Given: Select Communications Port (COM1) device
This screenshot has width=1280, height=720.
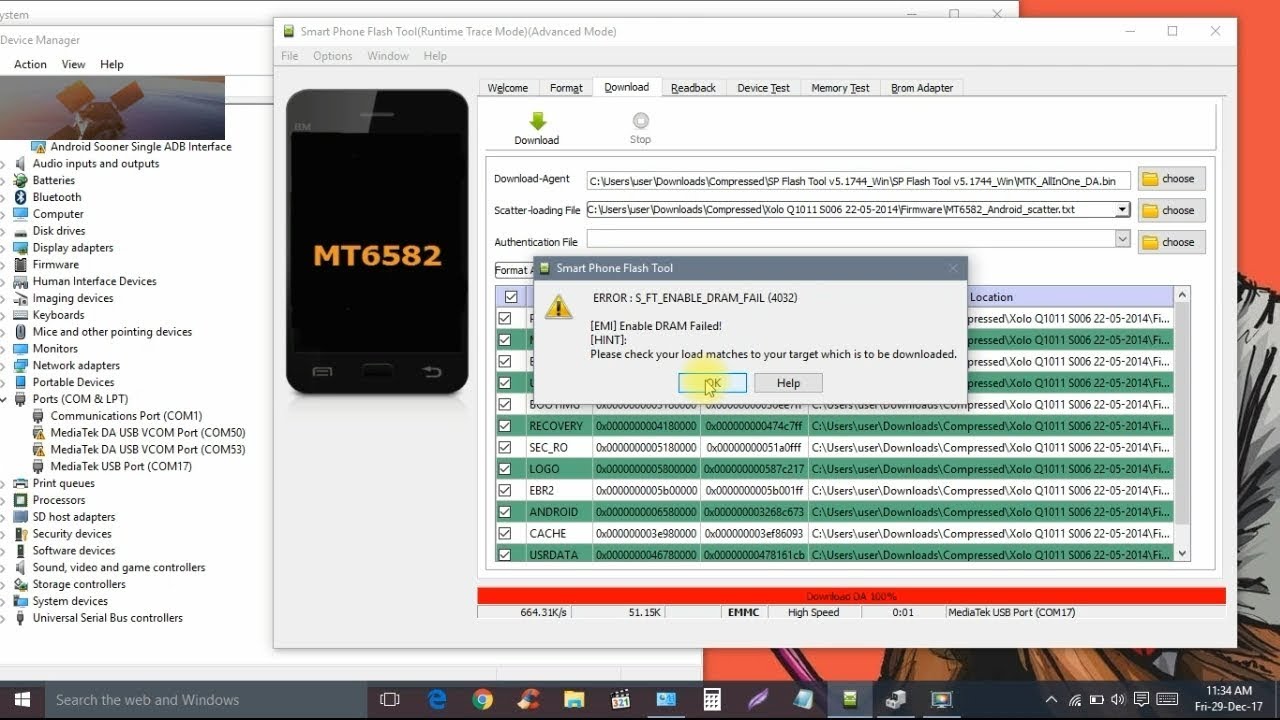Looking at the screenshot, I should pos(126,415).
